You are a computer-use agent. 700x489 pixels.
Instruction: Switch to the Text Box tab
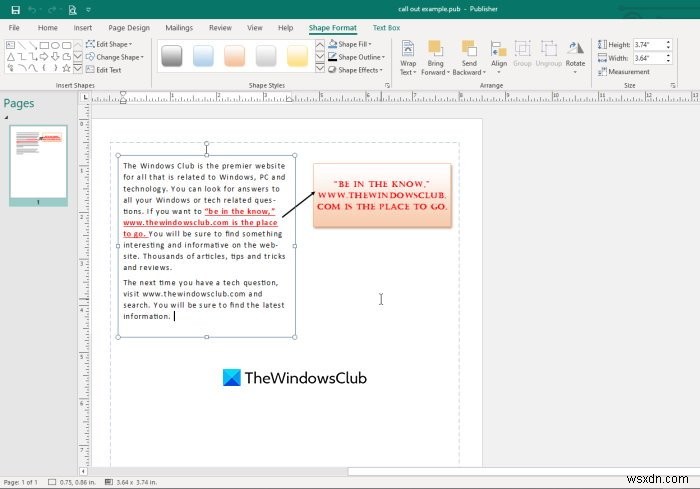coord(387,28)
